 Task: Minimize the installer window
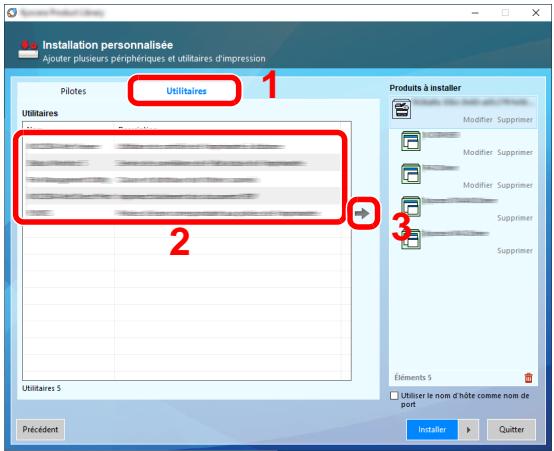coord(475,13)
